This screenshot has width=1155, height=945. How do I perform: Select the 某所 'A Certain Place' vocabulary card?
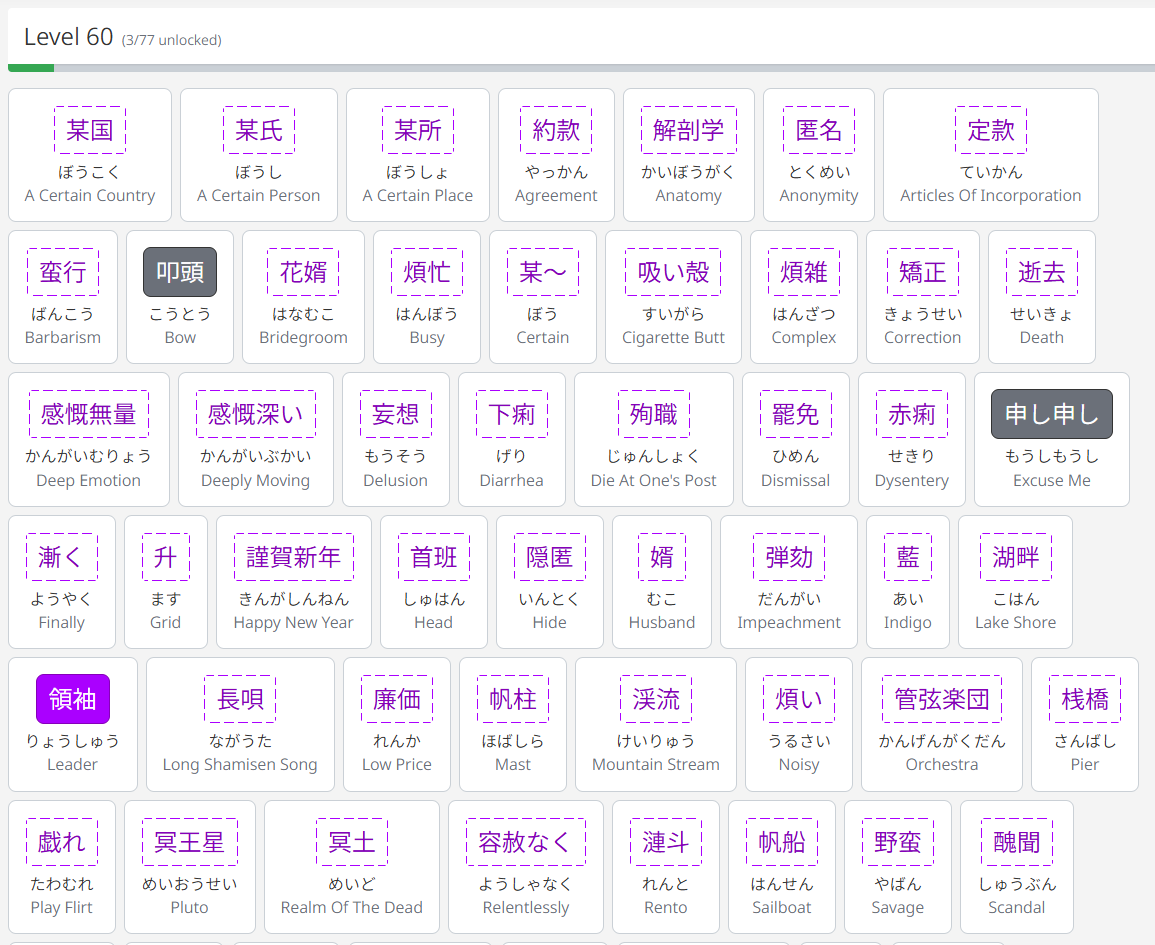tap(418, 155)
